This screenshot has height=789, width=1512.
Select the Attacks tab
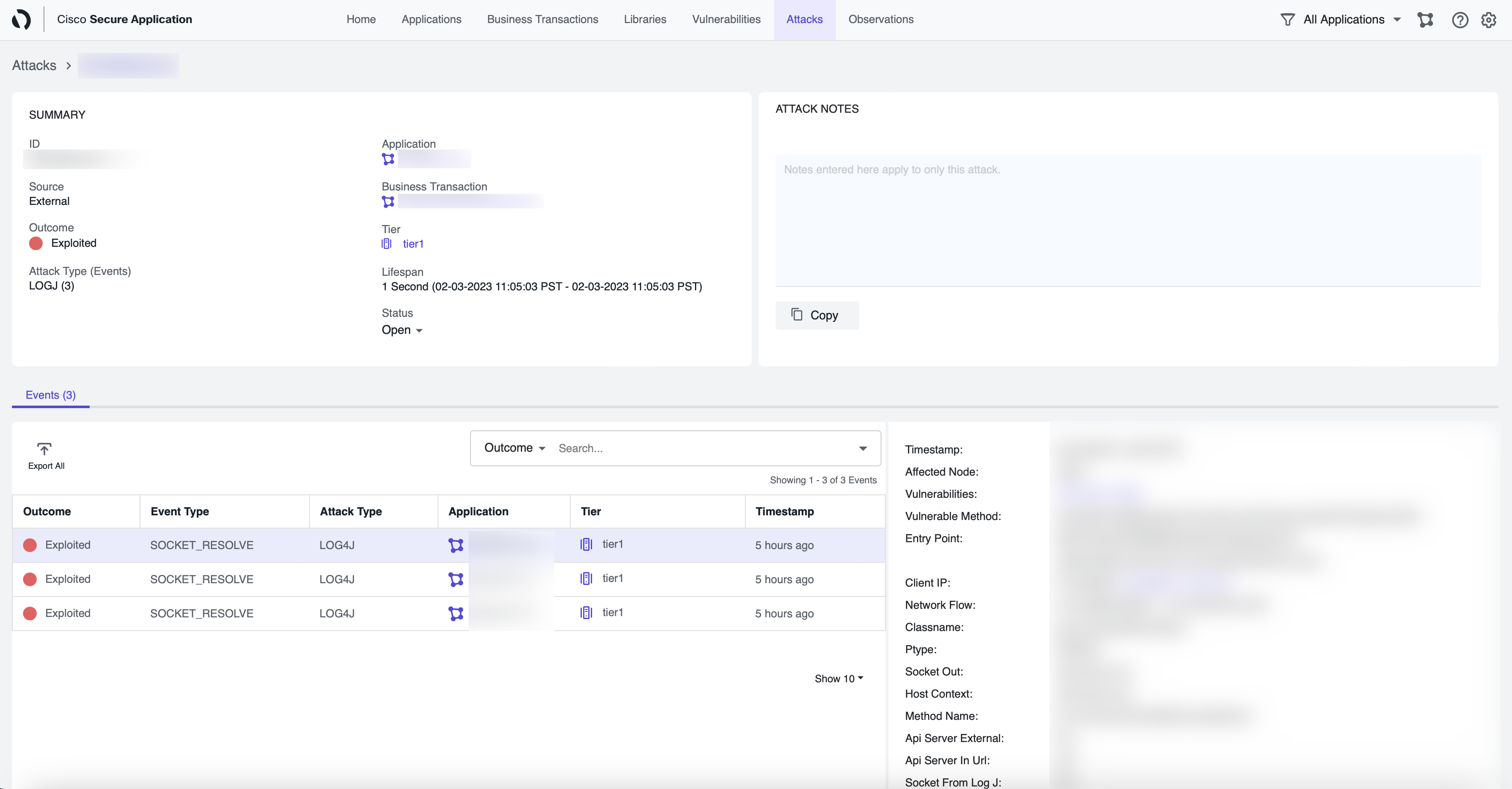tap(804, 19)
